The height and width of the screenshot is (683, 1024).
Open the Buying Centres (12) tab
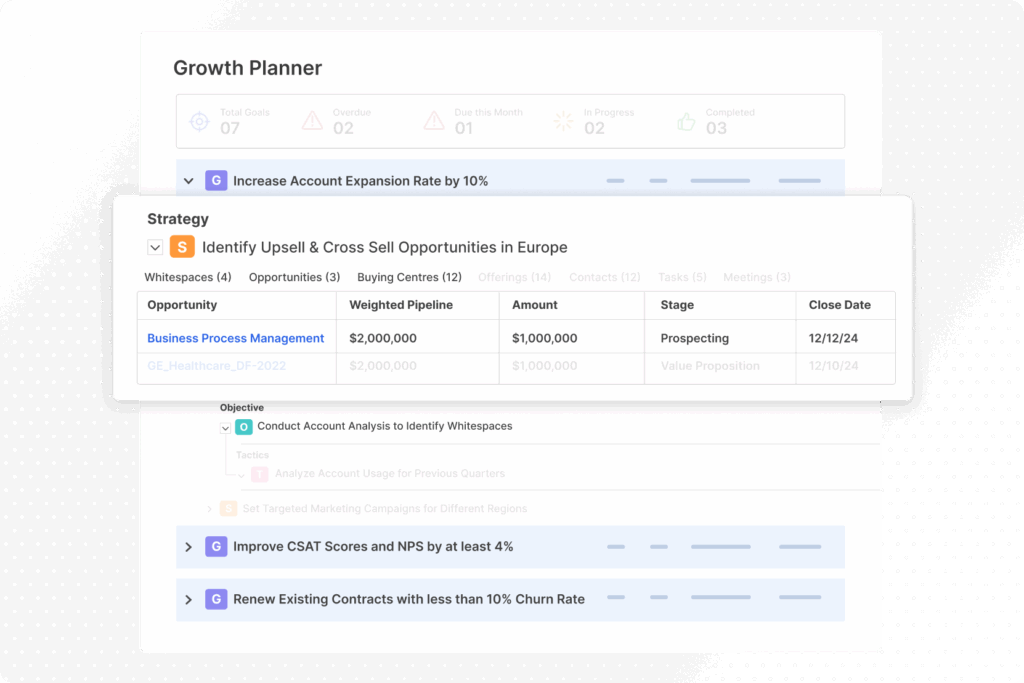tap(409, 277)
